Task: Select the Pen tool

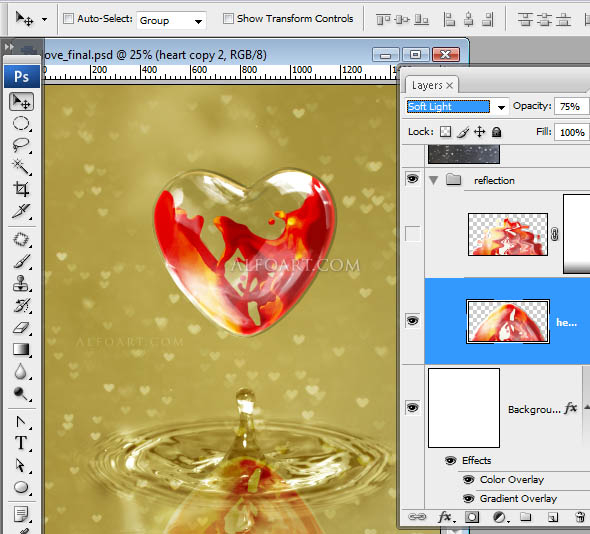Action: click(x=21, y=422)
